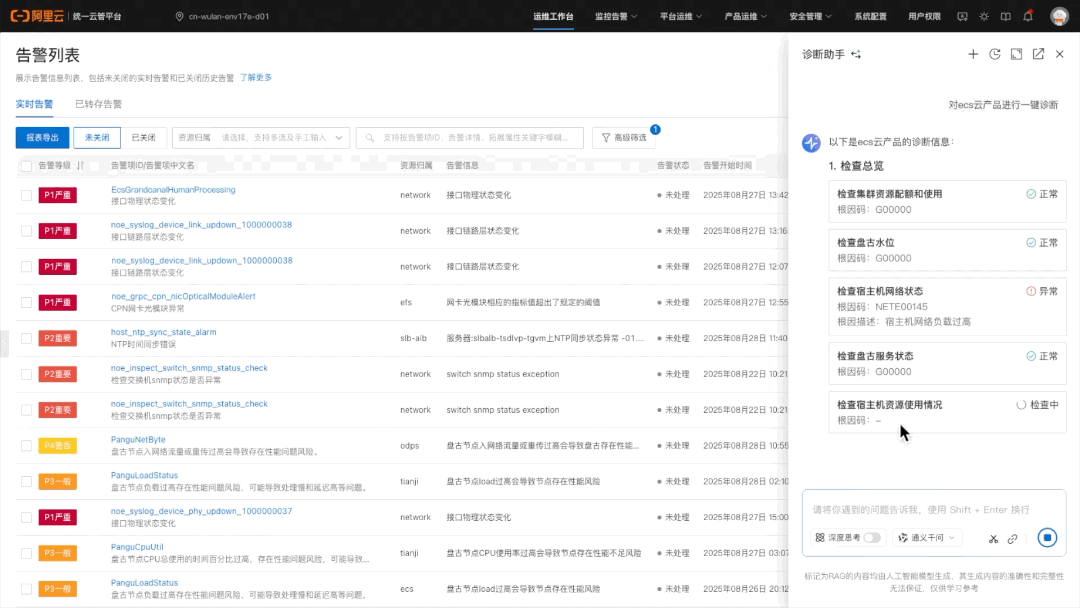The image size is (1080, 608).
Task: Open the 用户权限 menu
Action: coord(924,17)
